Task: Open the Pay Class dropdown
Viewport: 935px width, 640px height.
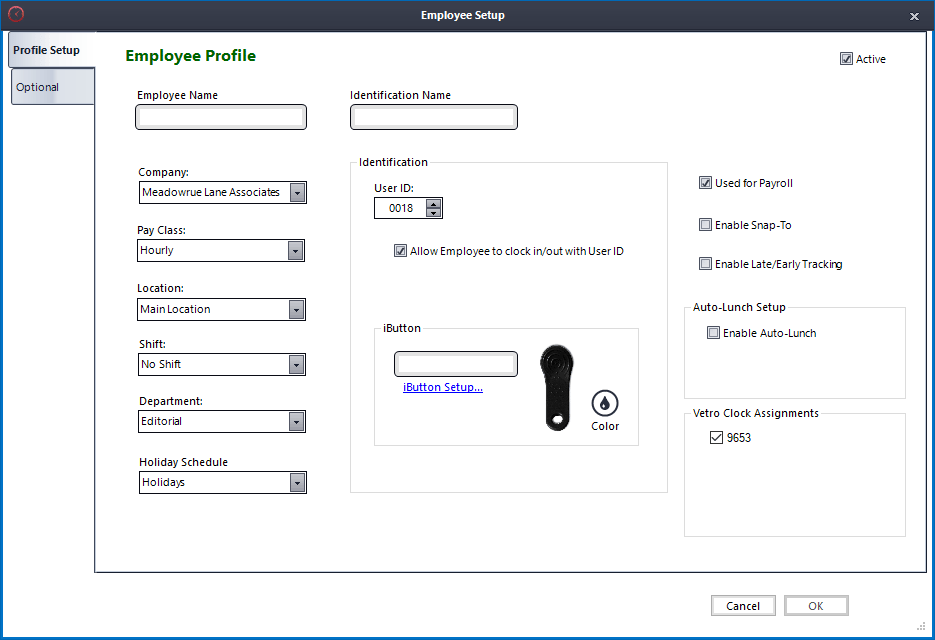Action: click(x=297, y=250)
